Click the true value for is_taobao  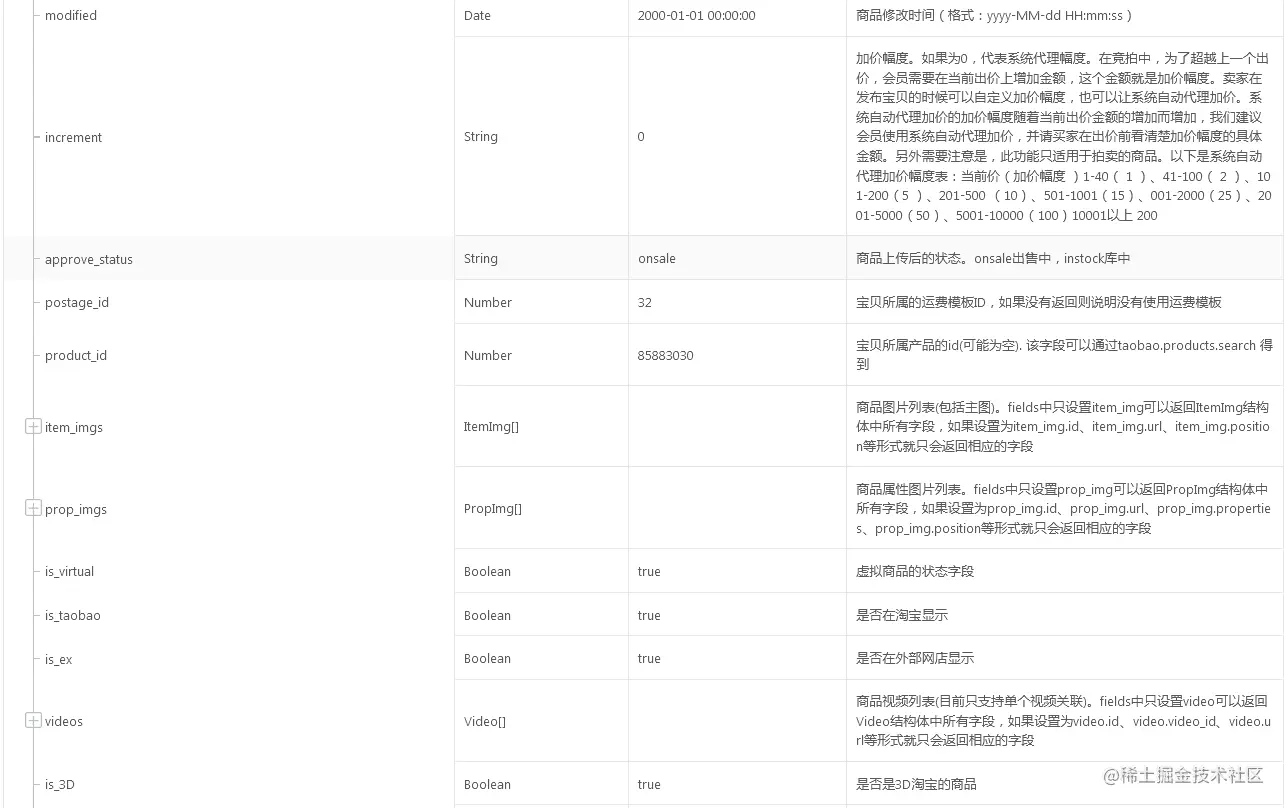[649, 615]
